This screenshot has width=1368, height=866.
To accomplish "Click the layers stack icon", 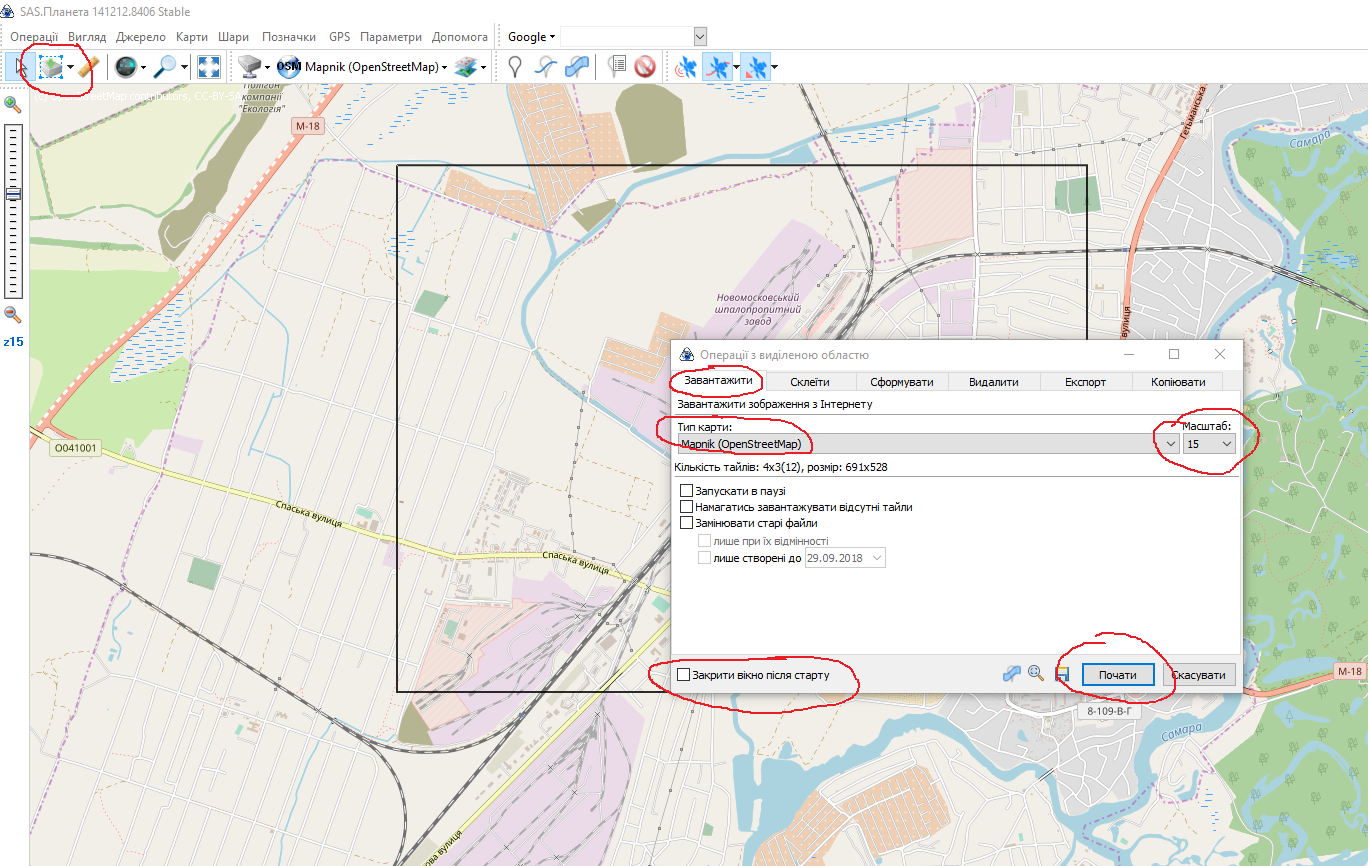I will (x=465, y=67).
